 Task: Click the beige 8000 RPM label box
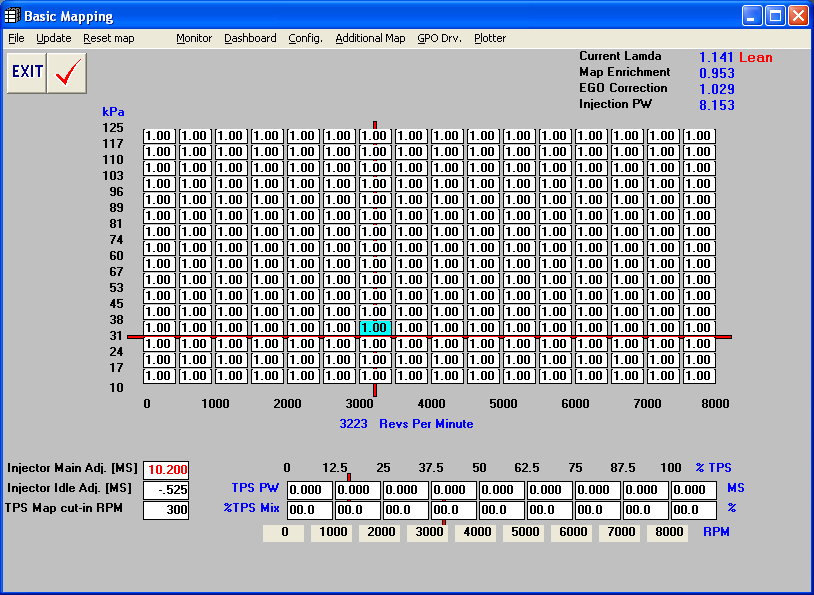(x=668, y=533)
